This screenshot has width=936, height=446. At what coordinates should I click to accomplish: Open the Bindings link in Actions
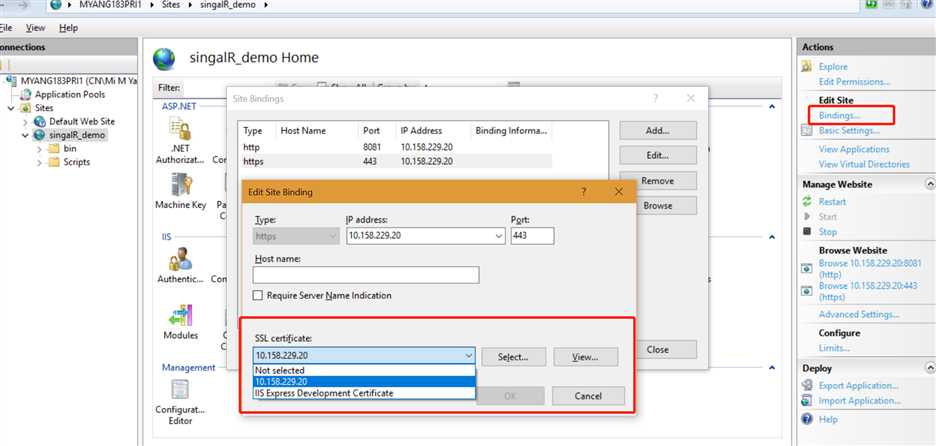pos(839,115)
